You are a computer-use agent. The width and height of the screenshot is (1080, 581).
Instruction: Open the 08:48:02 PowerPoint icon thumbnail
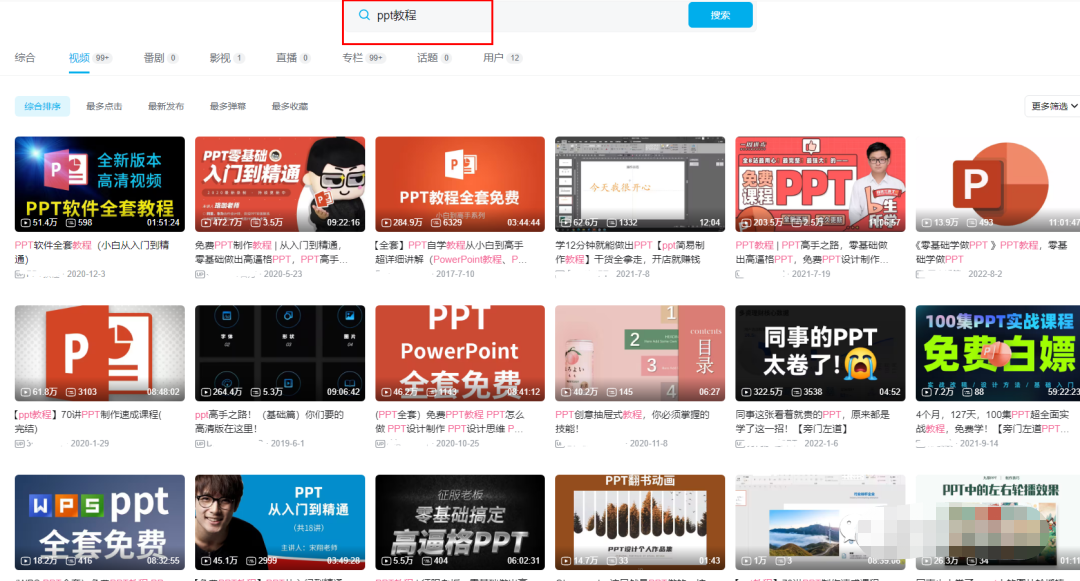coord(100,353)
